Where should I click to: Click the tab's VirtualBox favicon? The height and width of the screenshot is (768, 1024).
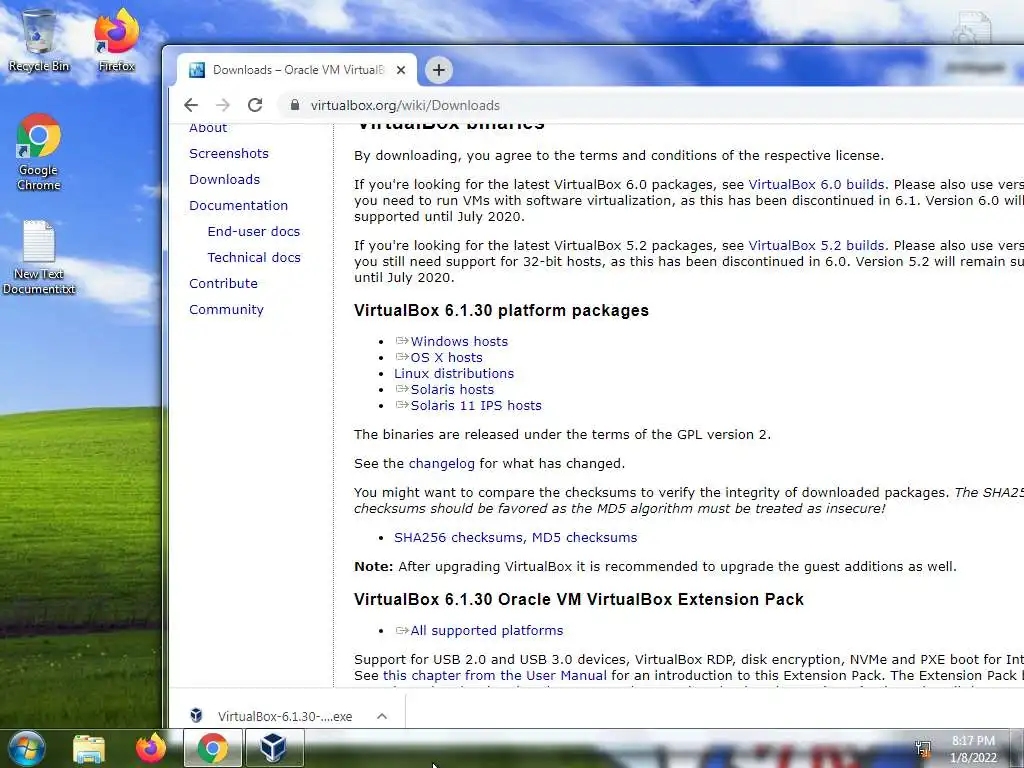(197, 70)
